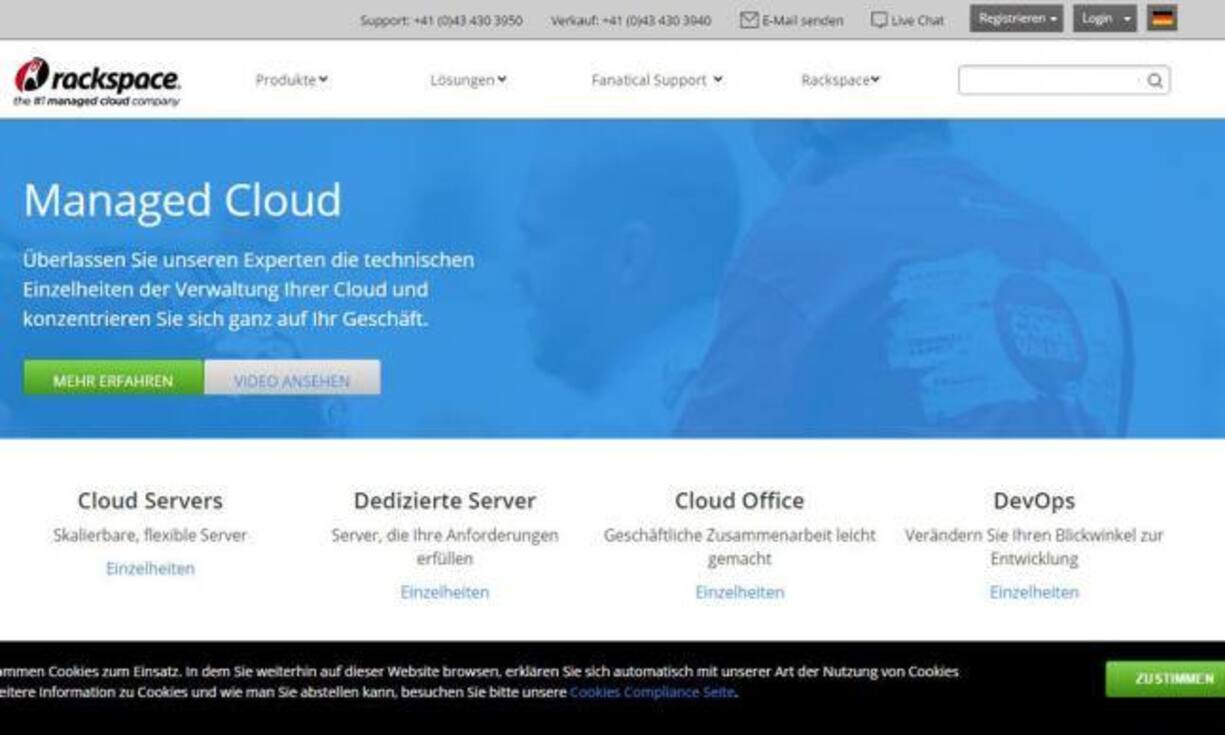This screenshot has width=1225, height=735.
Task: Click the search magnifier icon
Action: click(1156, 78)
